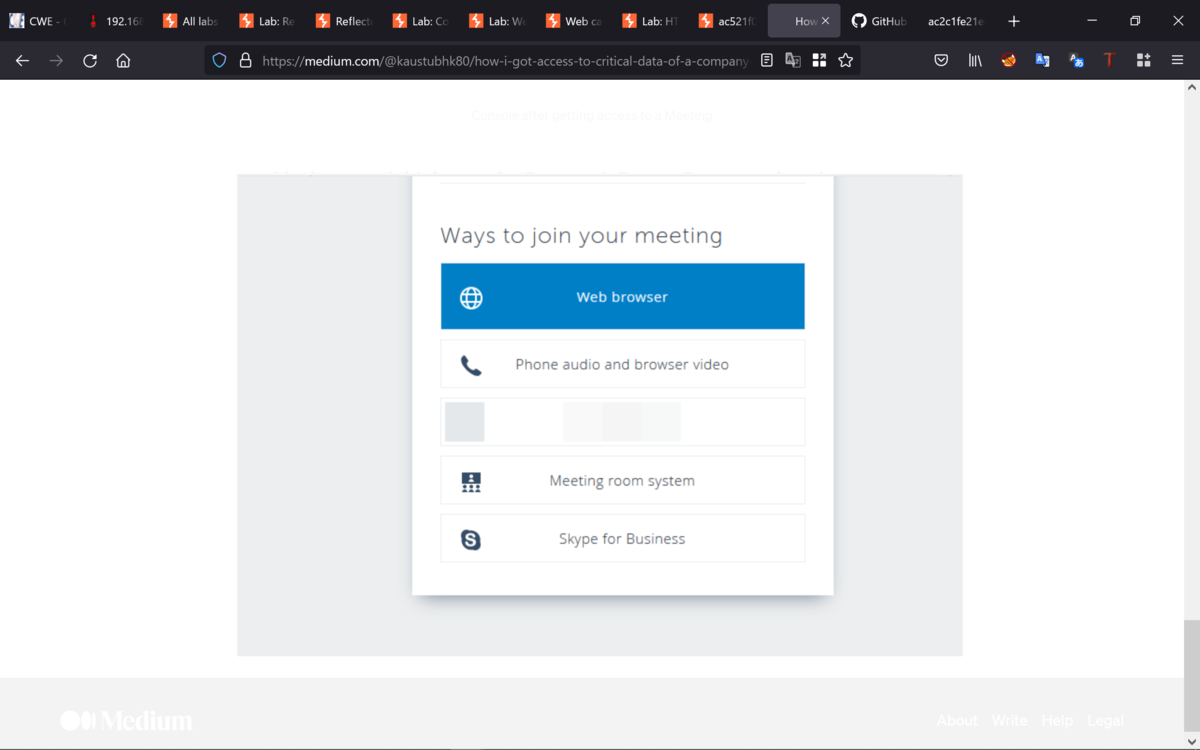Close the active 'How' tab

coord(825,21)
